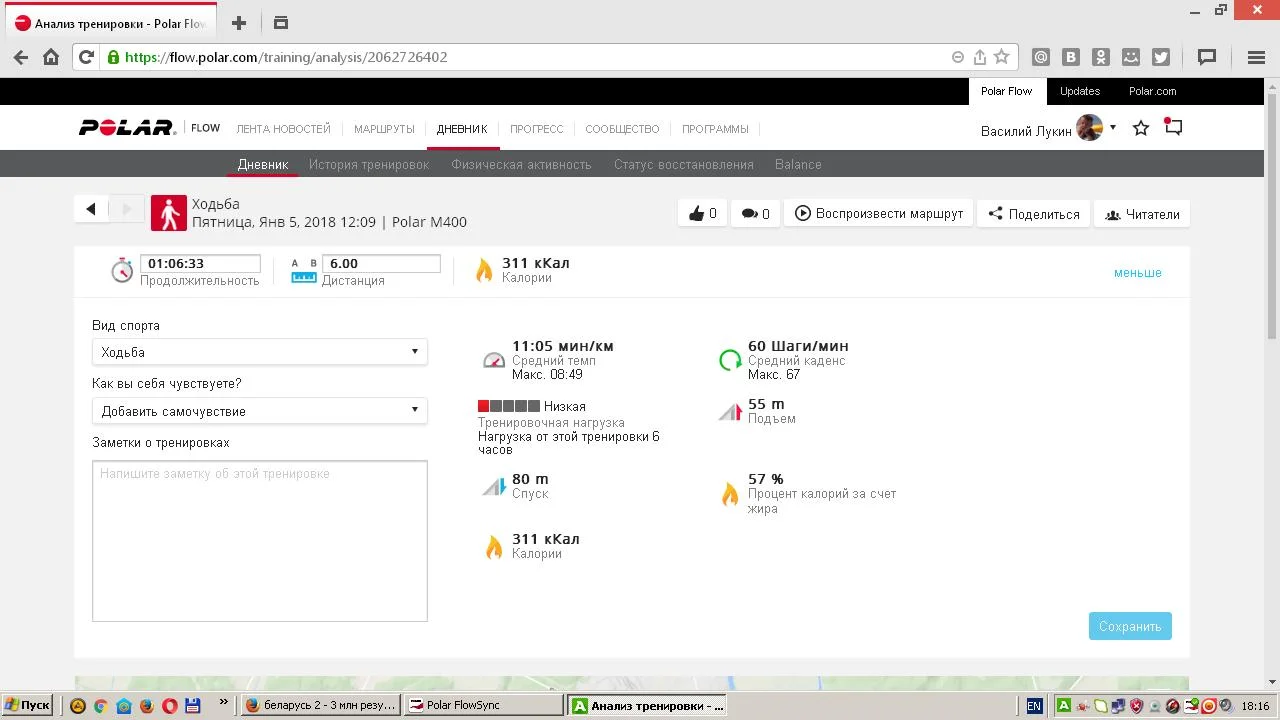This screenshot has height=720, width=1280.
Task: Open notifications icon with red dot
Action: [1174, 128]
